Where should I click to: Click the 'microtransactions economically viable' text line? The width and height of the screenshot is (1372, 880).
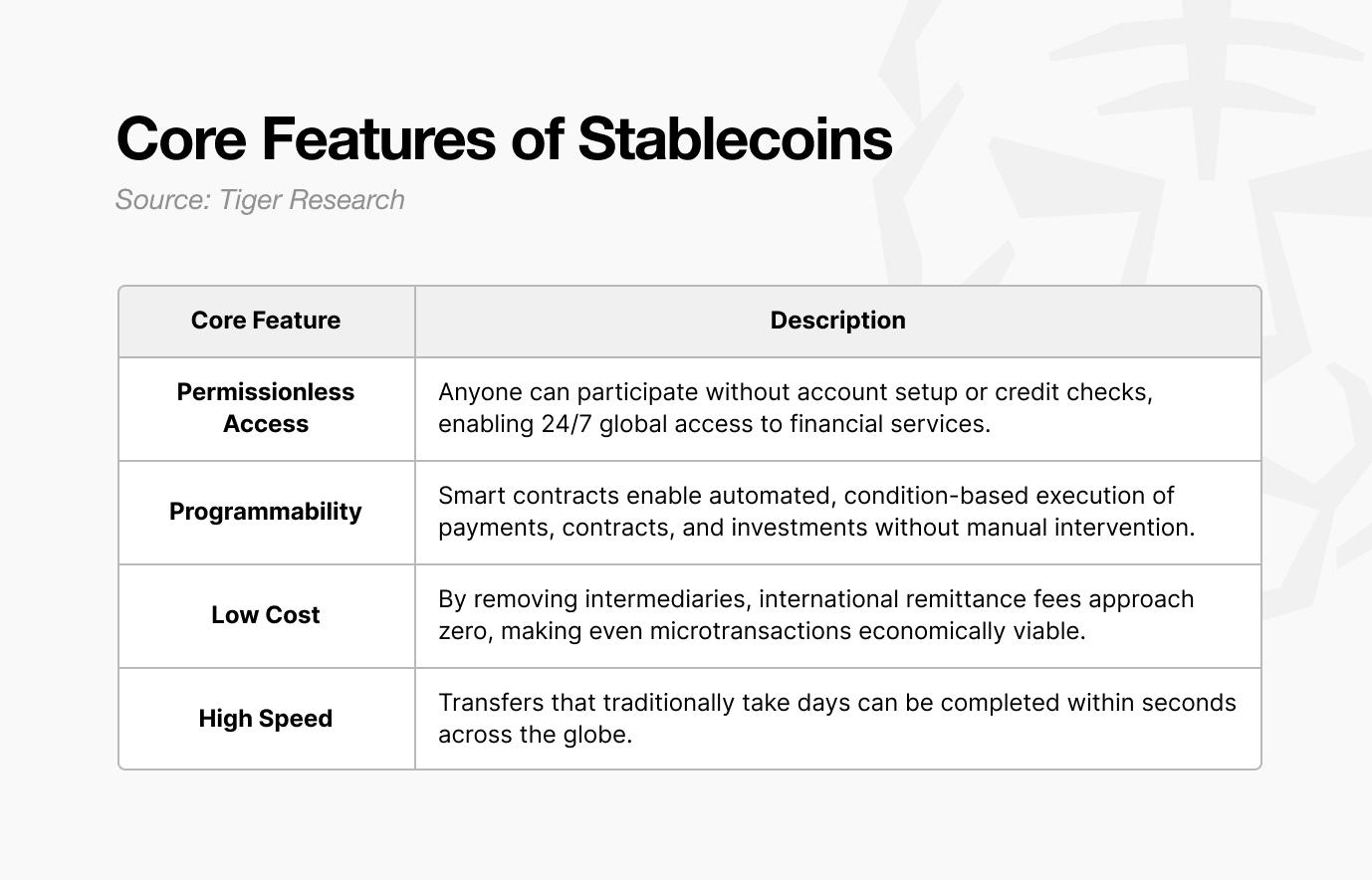[x=762, y=631]
